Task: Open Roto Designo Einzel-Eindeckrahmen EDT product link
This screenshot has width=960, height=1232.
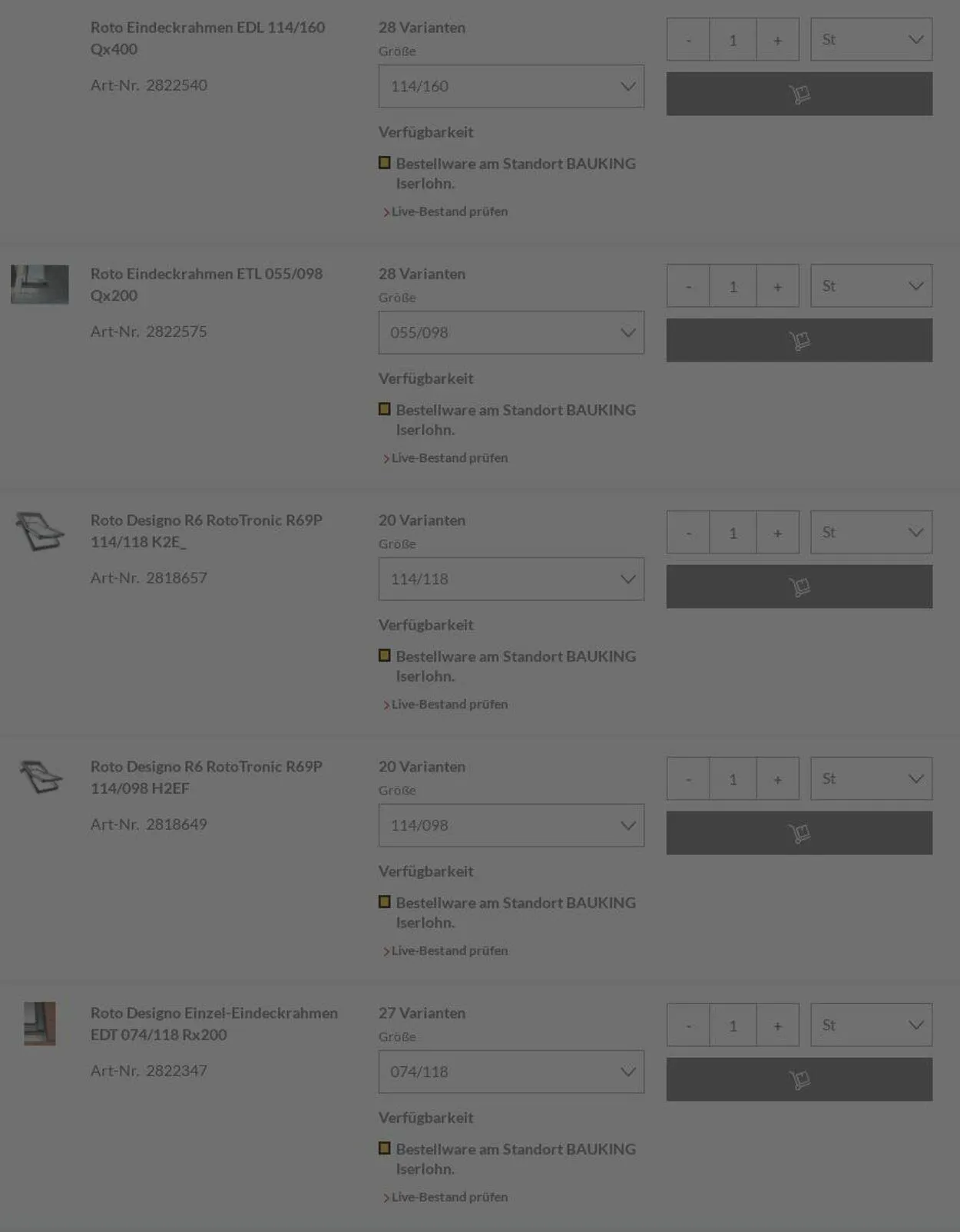Action: click(x=214, y=1023)
